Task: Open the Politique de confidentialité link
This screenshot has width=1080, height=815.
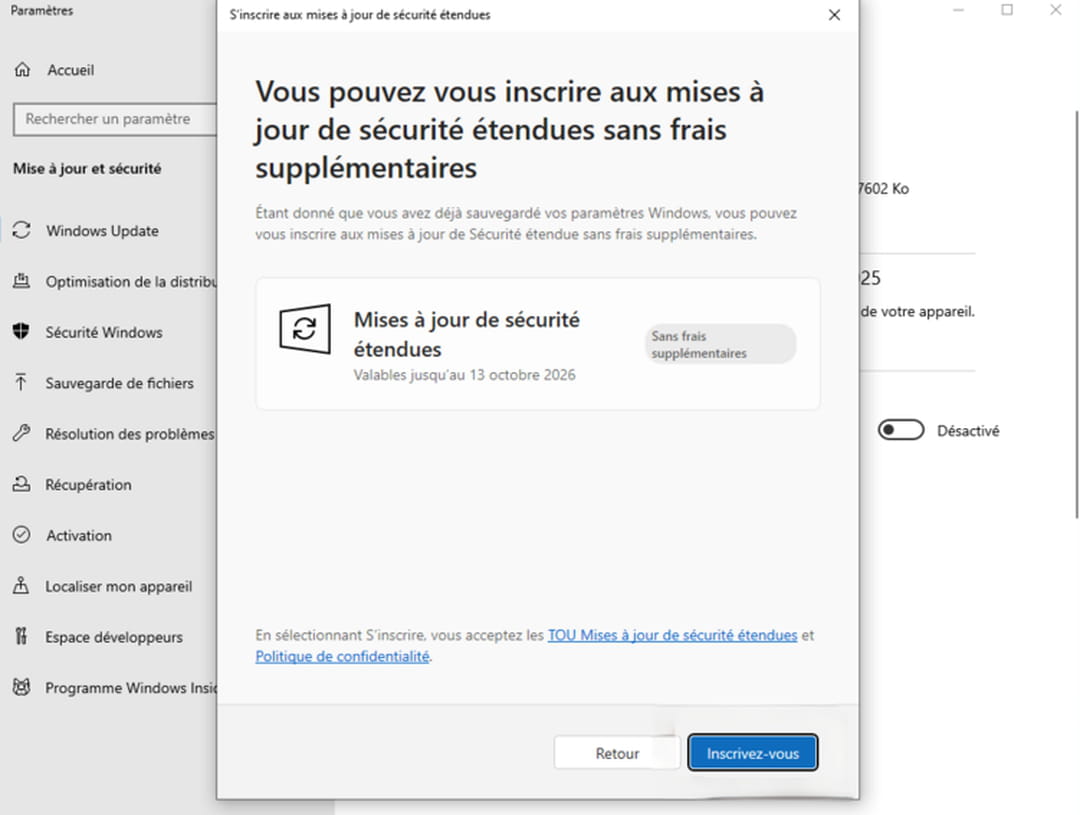Action: point(342,657)
